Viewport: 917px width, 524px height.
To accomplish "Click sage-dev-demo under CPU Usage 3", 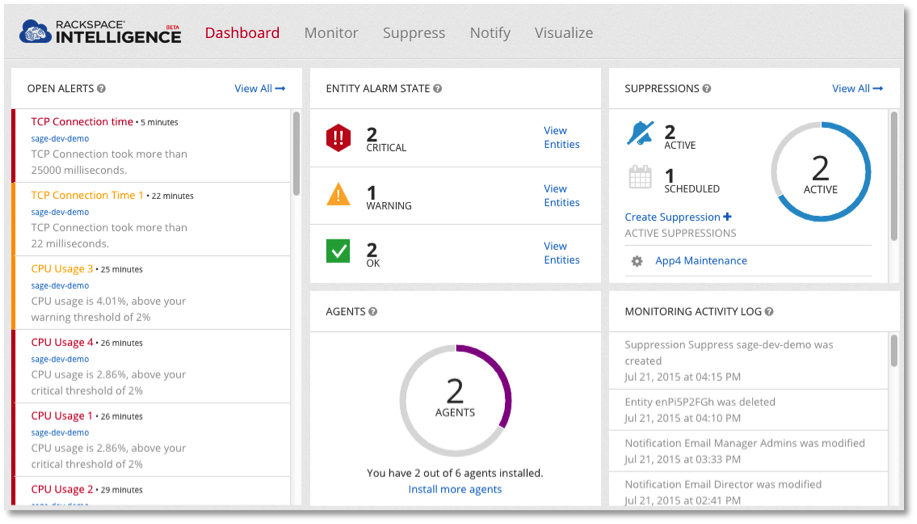I will 60,286.
